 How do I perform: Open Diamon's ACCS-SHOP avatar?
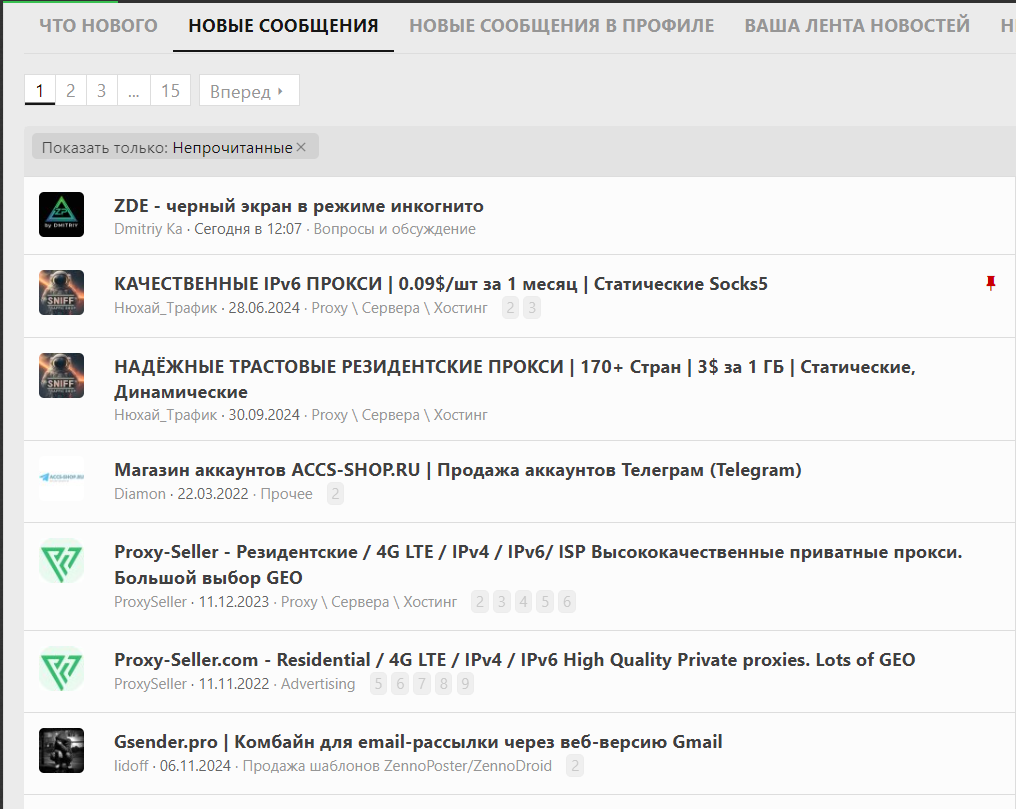(x=61, y=478)
